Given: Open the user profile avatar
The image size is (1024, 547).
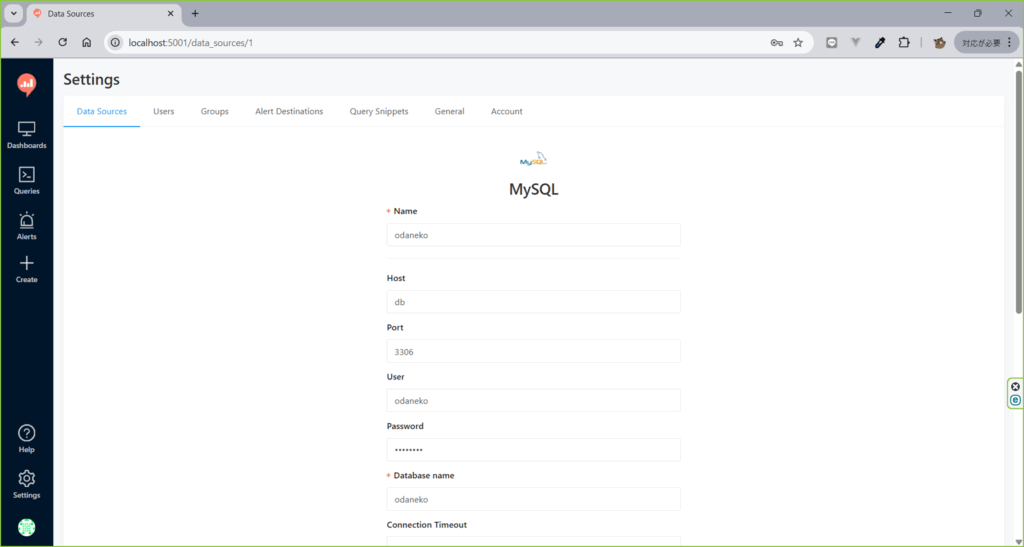Looking at the screenshot, I should (27, 527).
